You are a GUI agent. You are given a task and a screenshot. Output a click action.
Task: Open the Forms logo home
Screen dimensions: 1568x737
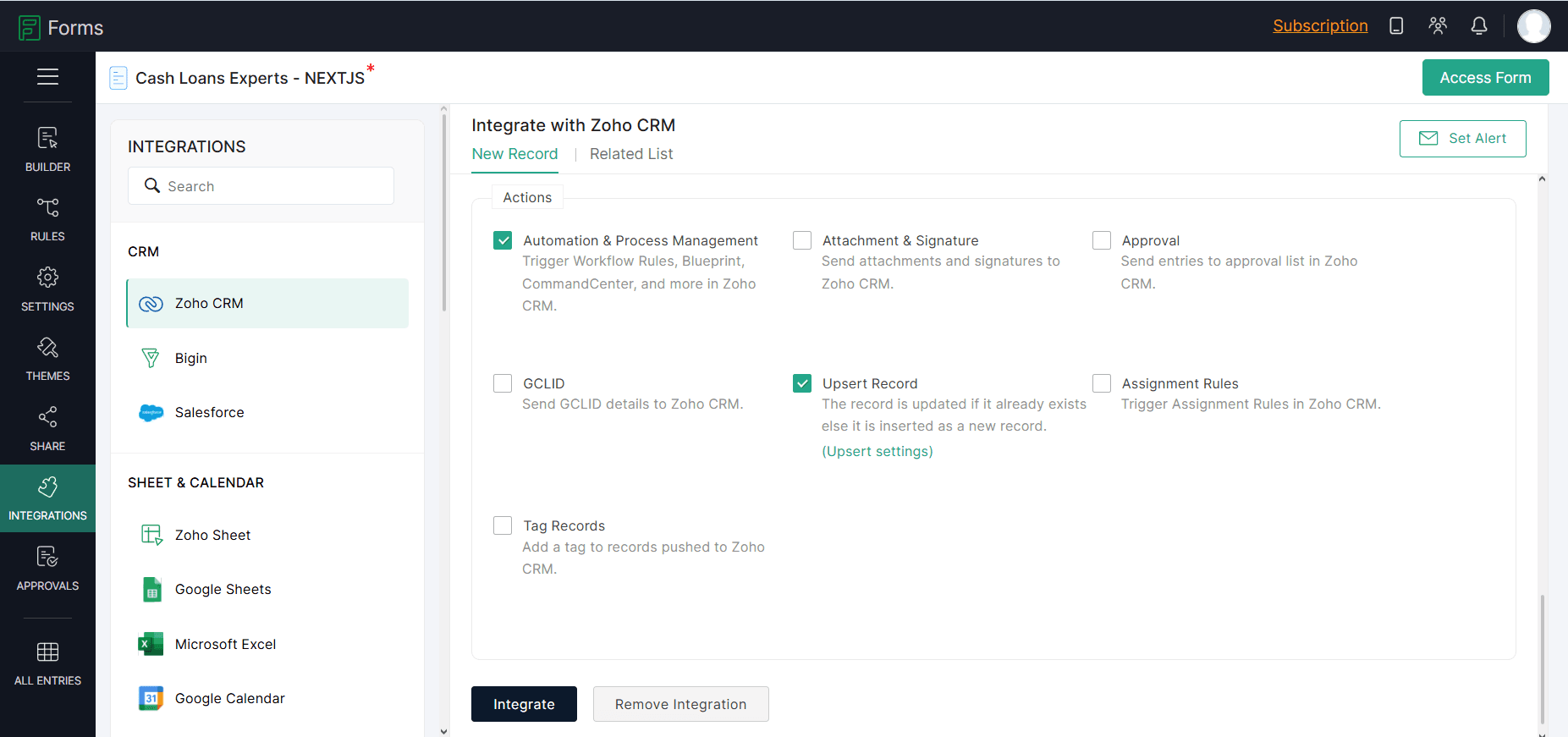tap(61, 28)
